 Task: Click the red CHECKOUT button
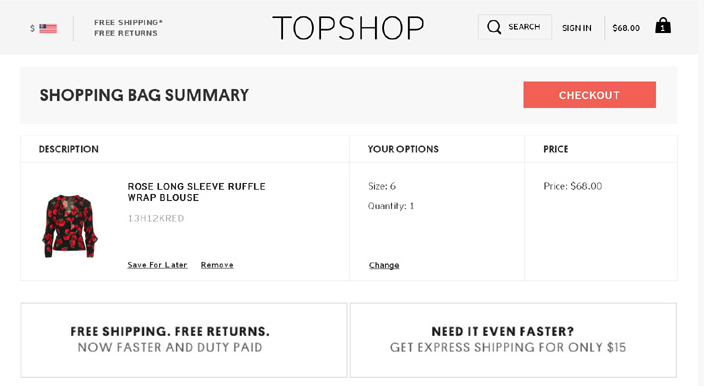(590, 95)
